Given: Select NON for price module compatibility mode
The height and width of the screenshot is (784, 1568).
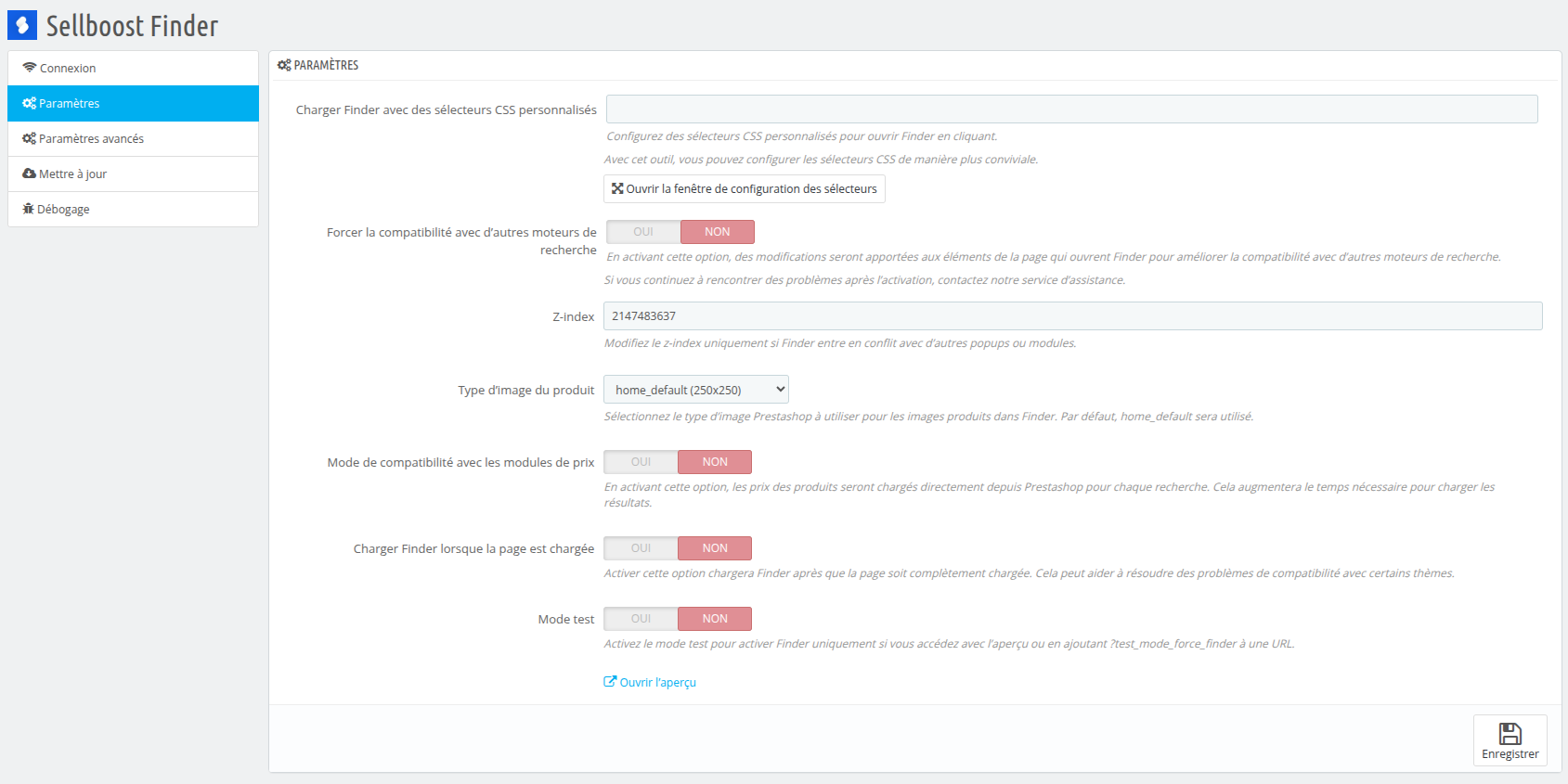Looking at the screenshot, I should point(715,462).
